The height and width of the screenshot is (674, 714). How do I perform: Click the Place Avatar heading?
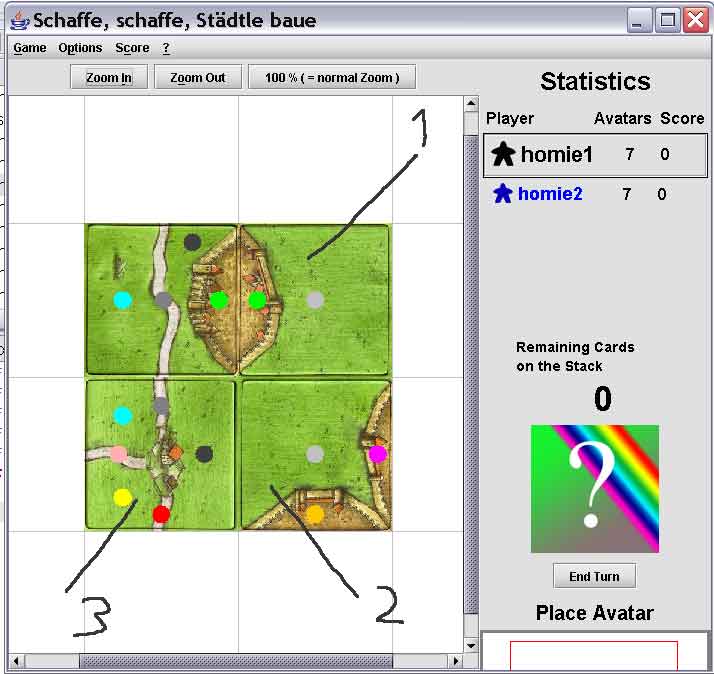pyautogui.click(x=595, y=613)
